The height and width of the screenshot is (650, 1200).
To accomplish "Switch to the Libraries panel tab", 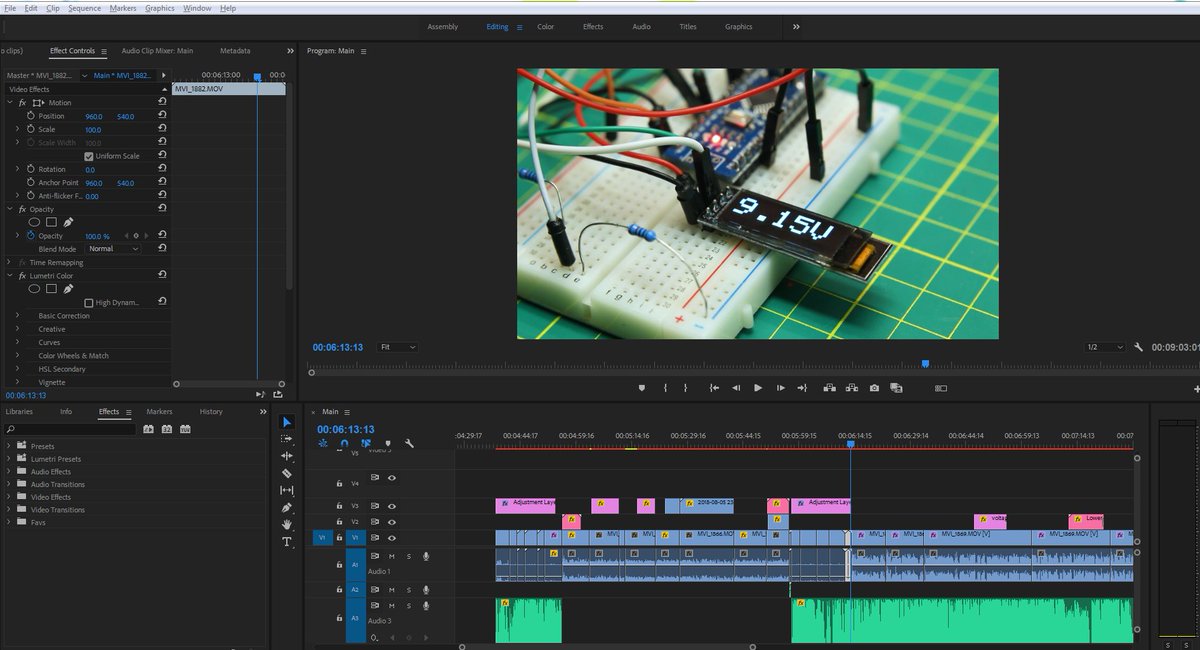I will (19, 411).
